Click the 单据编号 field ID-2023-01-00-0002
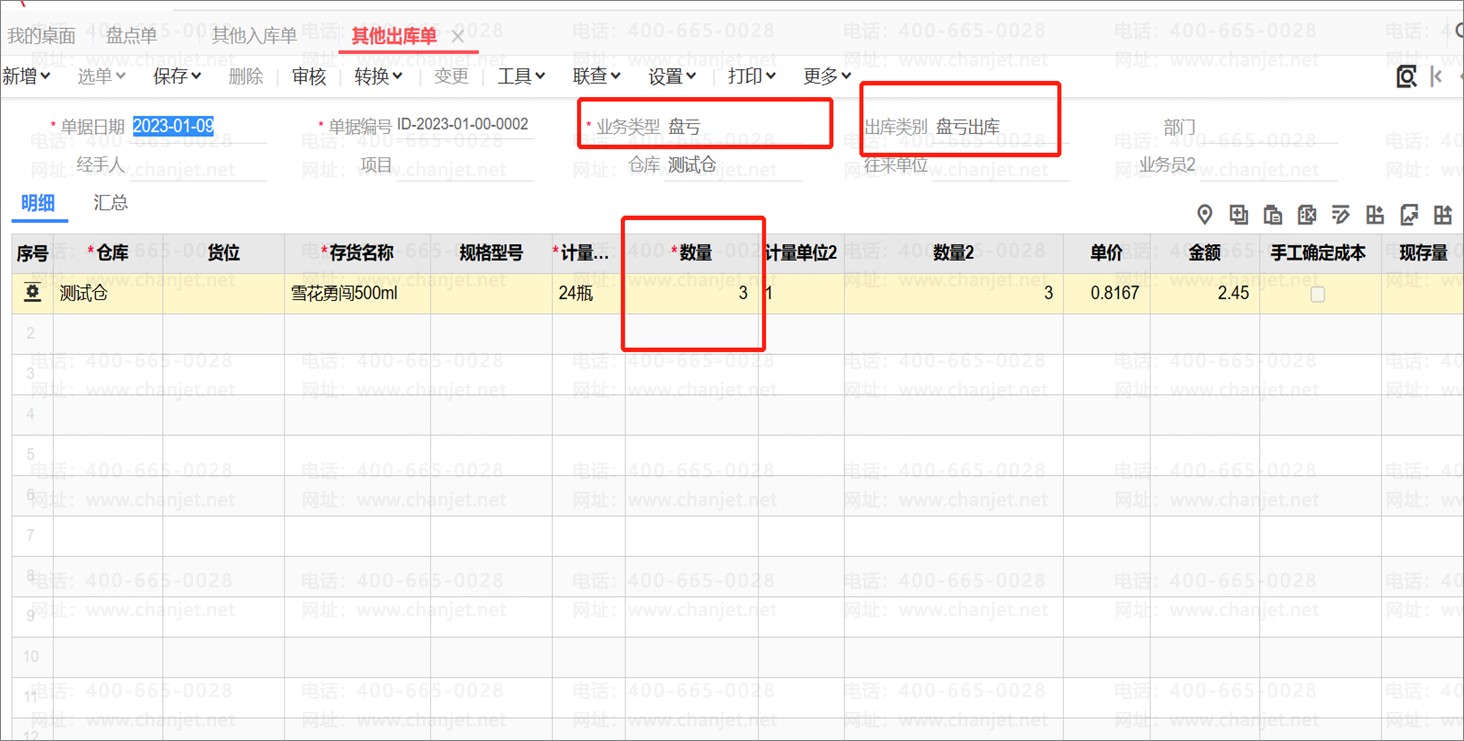The image size is (1464, 741). pyautogui.click(x=463, y=125)
